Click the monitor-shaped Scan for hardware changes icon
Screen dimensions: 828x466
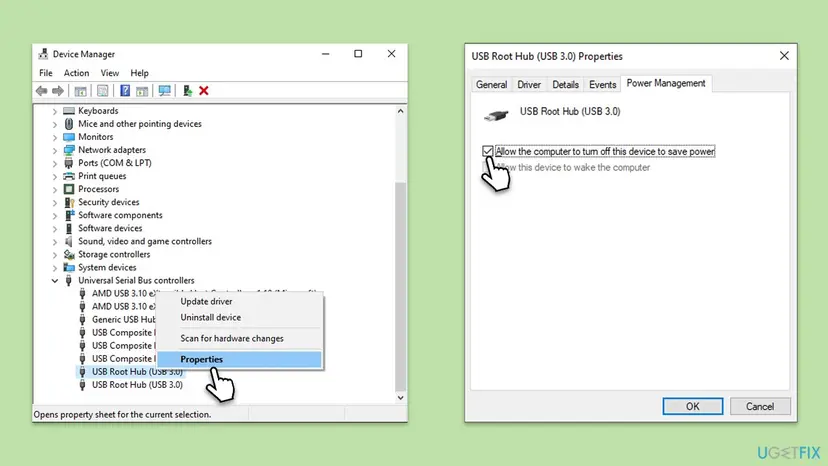click(164, 91)
